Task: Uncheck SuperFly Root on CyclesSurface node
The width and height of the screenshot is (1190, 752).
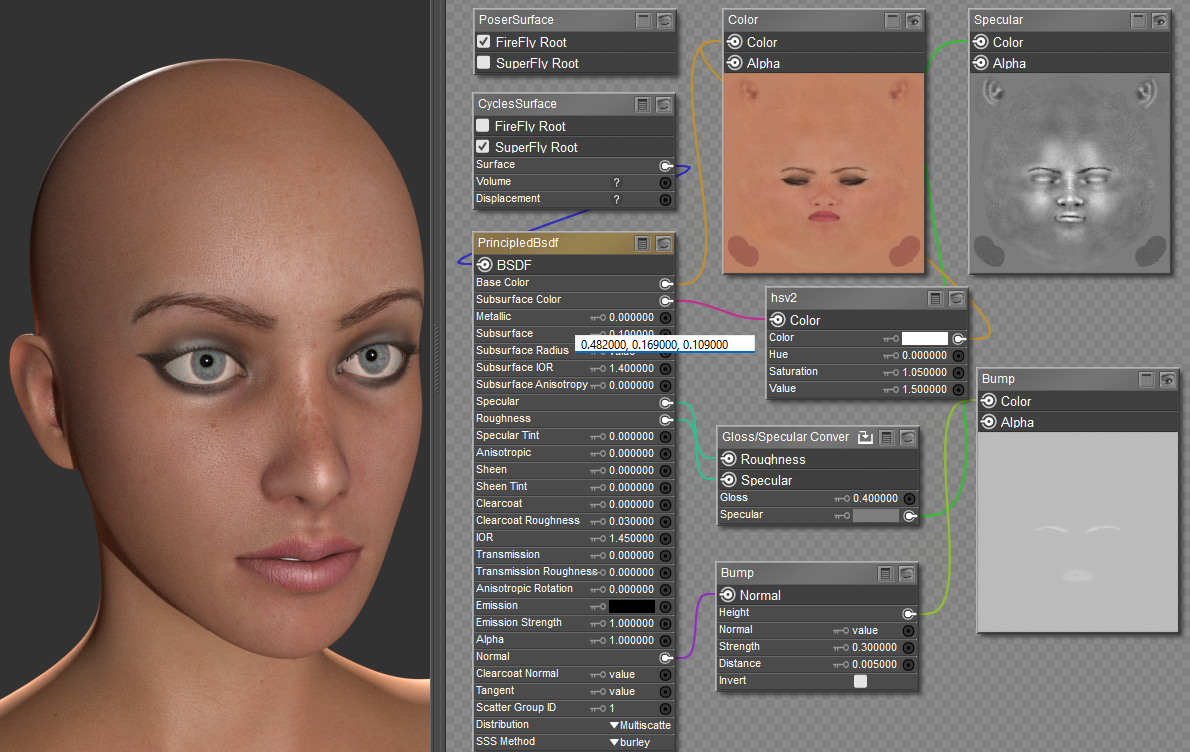Action: (483, 147)
